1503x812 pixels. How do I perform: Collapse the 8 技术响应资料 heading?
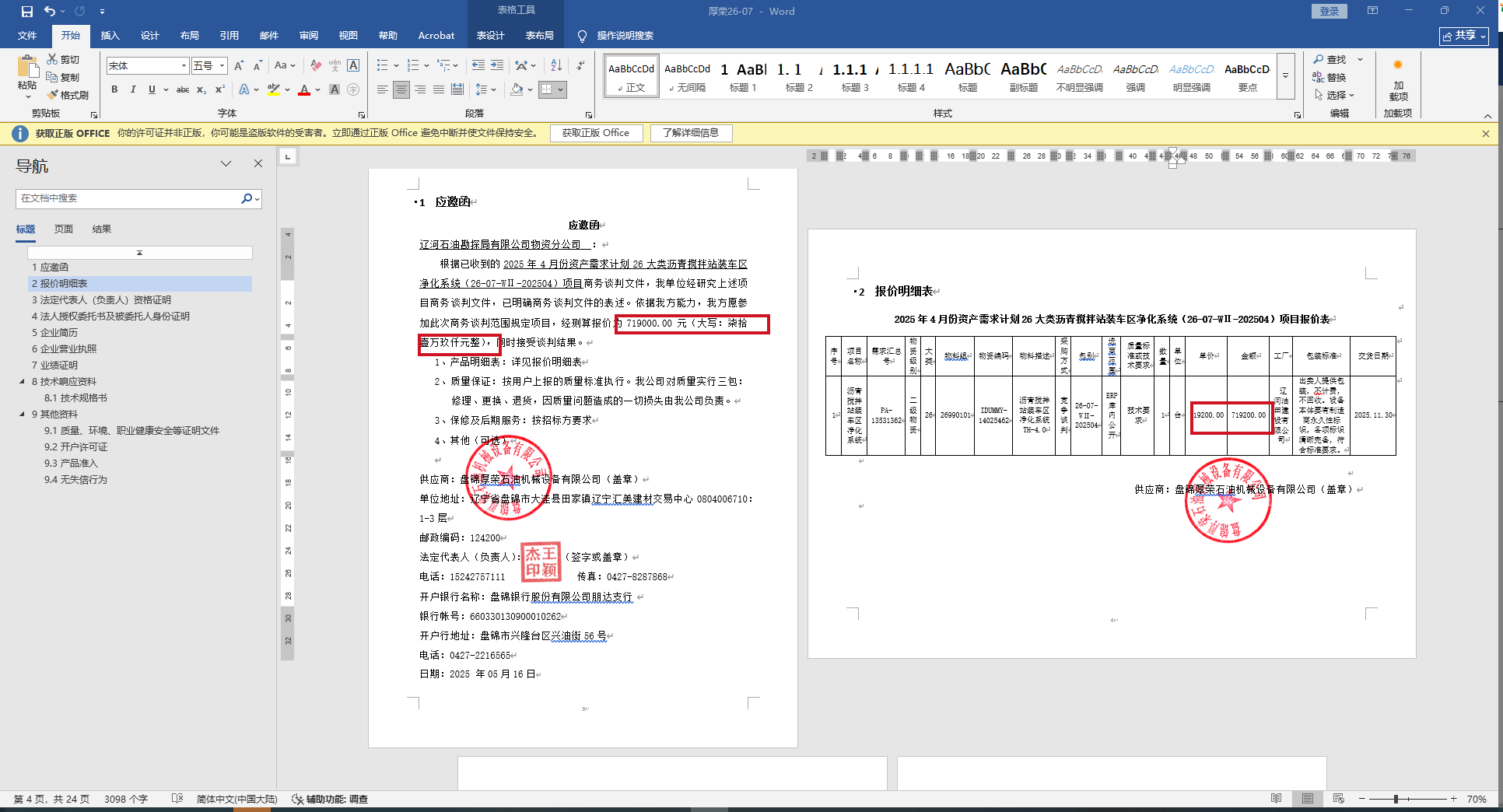pos(22,382)
